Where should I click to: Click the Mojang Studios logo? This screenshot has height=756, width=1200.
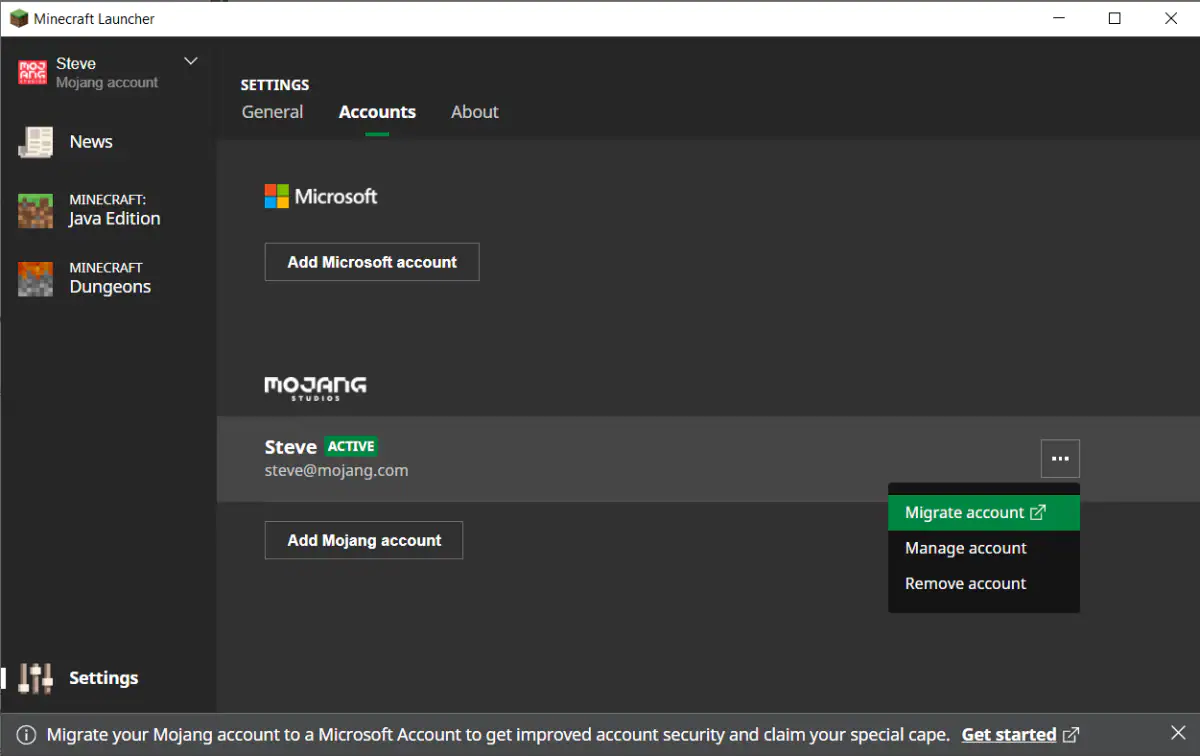tap(315, 388)
